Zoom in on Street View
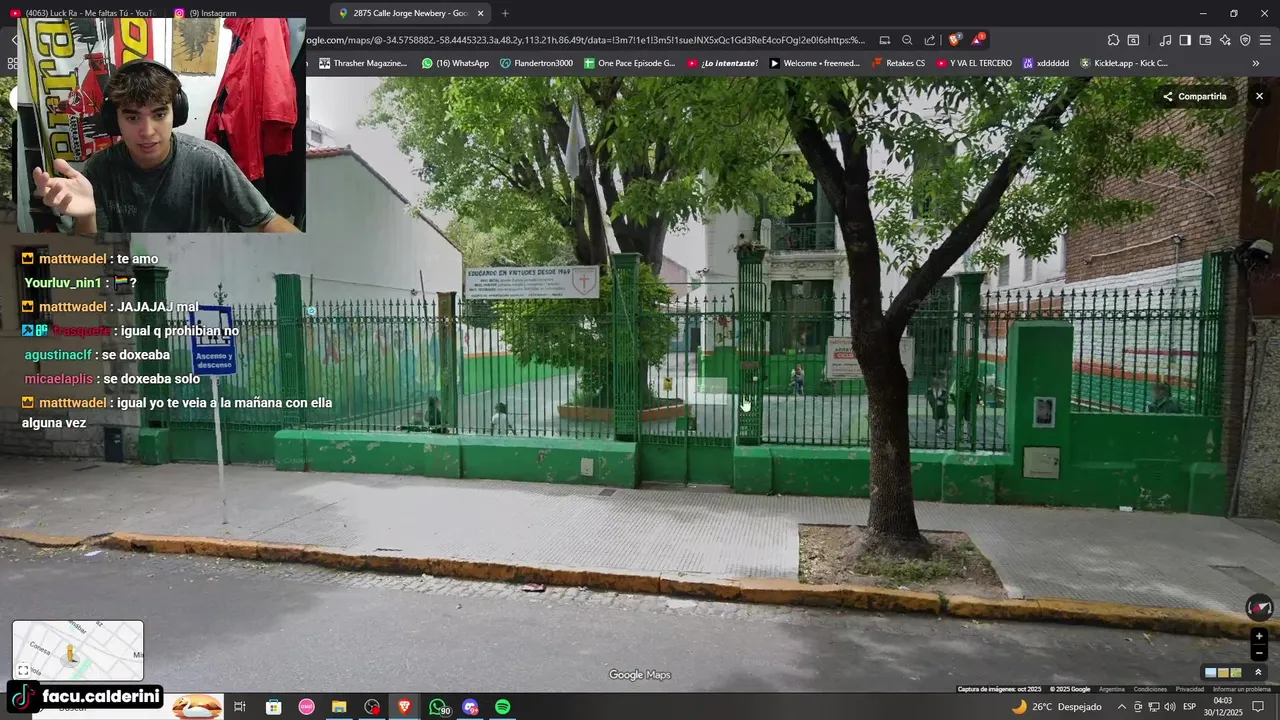The image size is (1280, 720). tap(1259, 636)
